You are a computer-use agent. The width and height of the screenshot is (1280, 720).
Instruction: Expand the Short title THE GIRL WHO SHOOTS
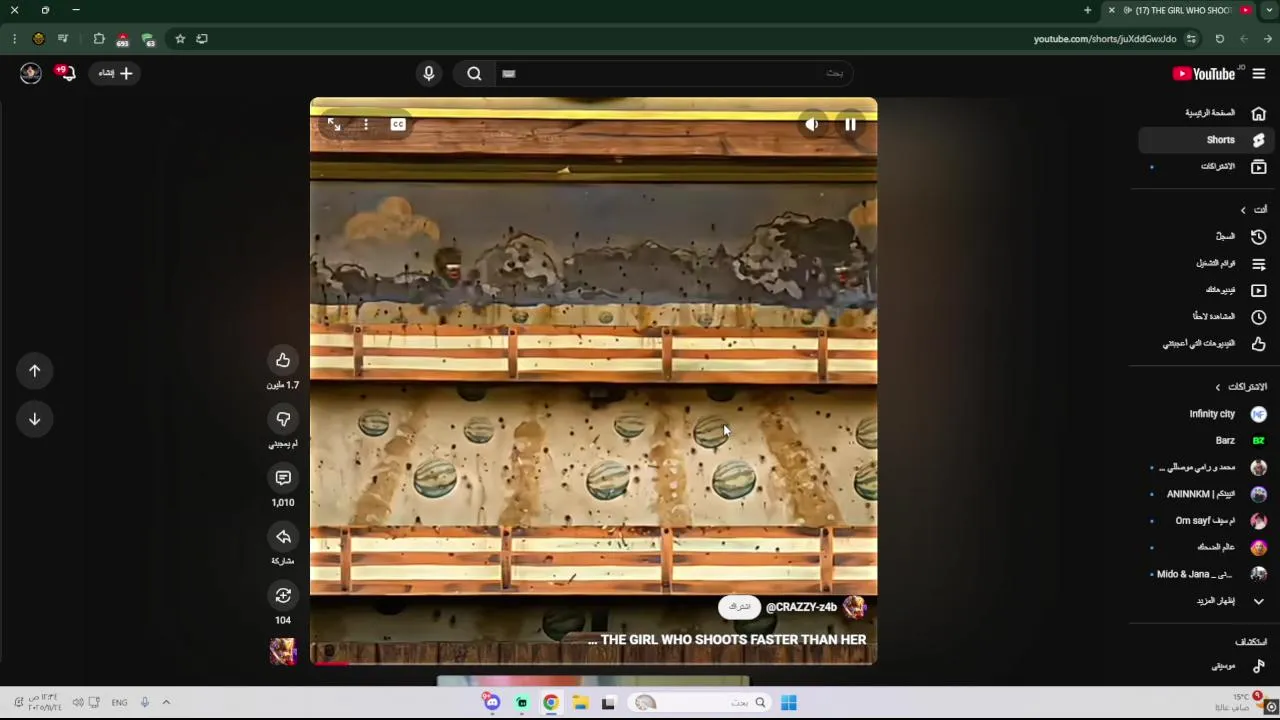[727, 640]
